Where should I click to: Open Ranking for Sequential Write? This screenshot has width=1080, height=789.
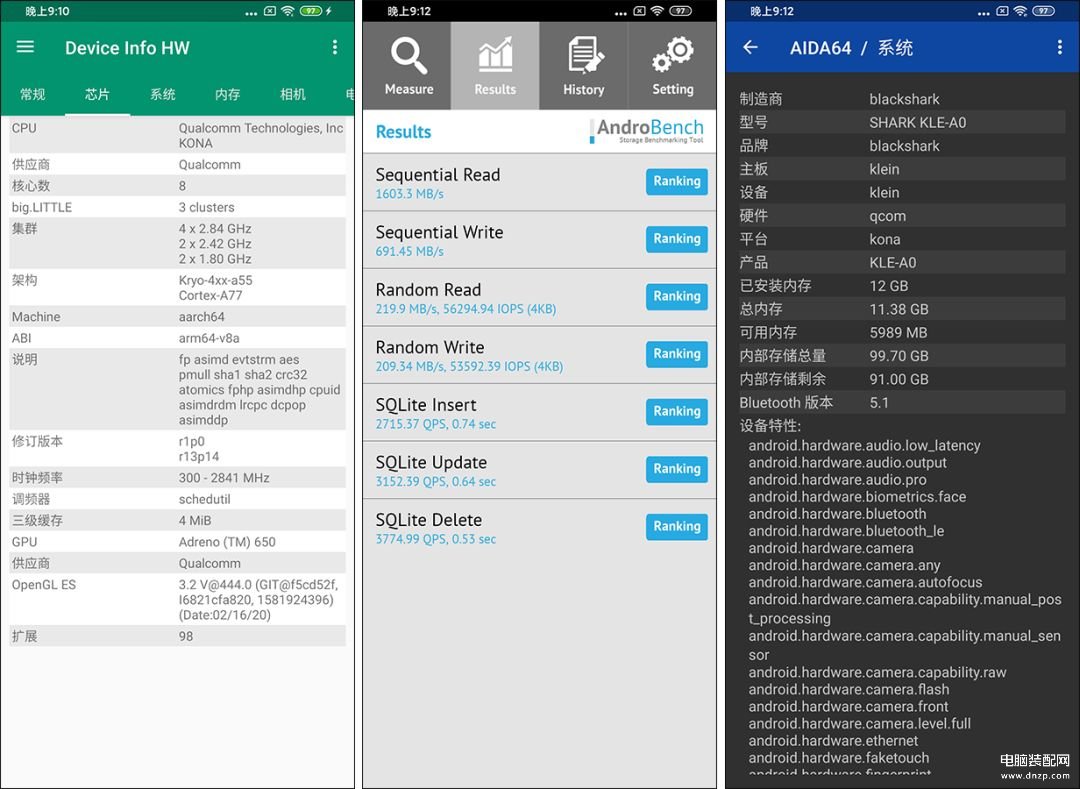click(x=676, y=239)
